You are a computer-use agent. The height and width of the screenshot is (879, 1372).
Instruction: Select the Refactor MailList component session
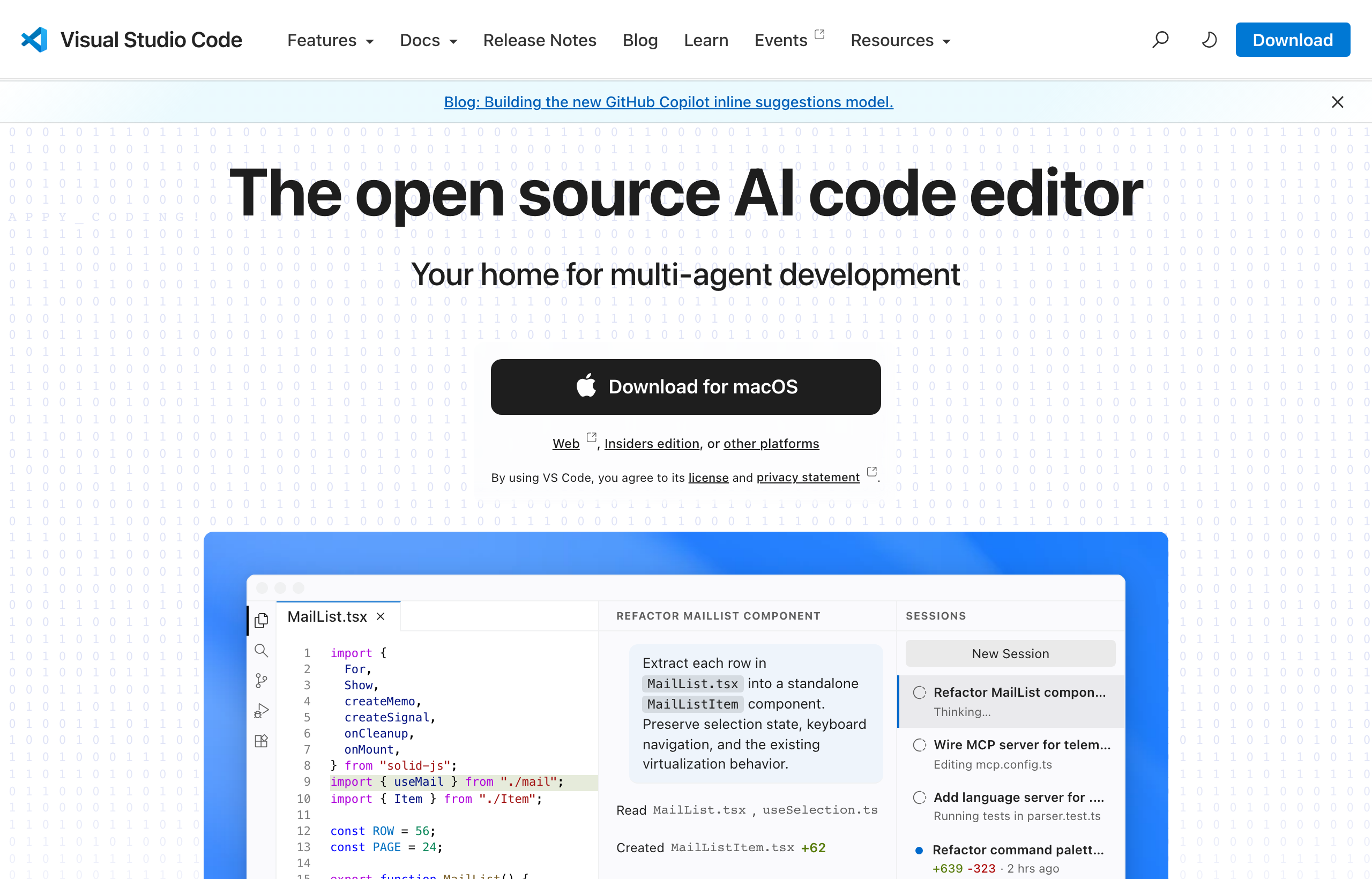click(1011, 702)
